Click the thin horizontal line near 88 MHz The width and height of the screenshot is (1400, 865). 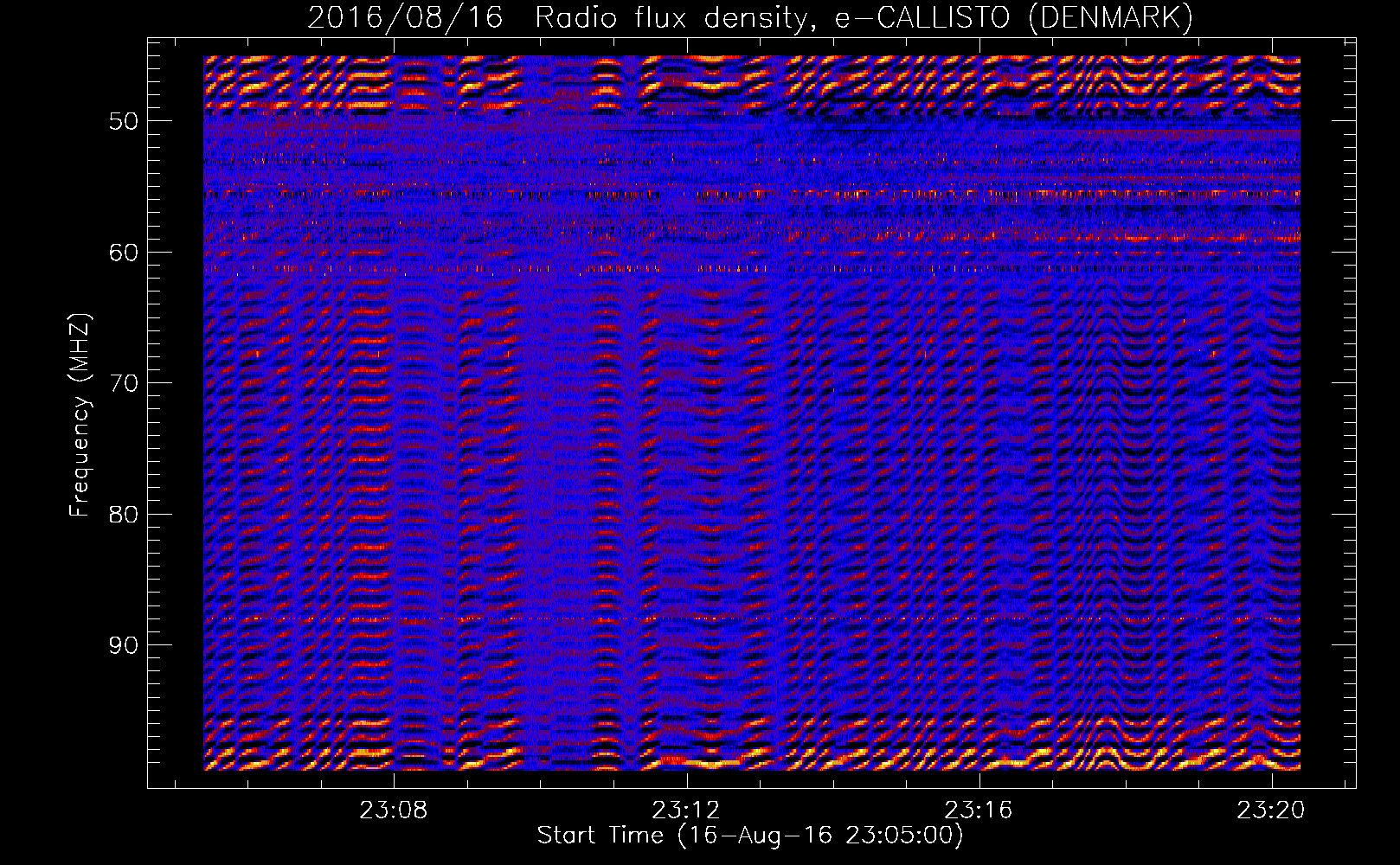751,619
